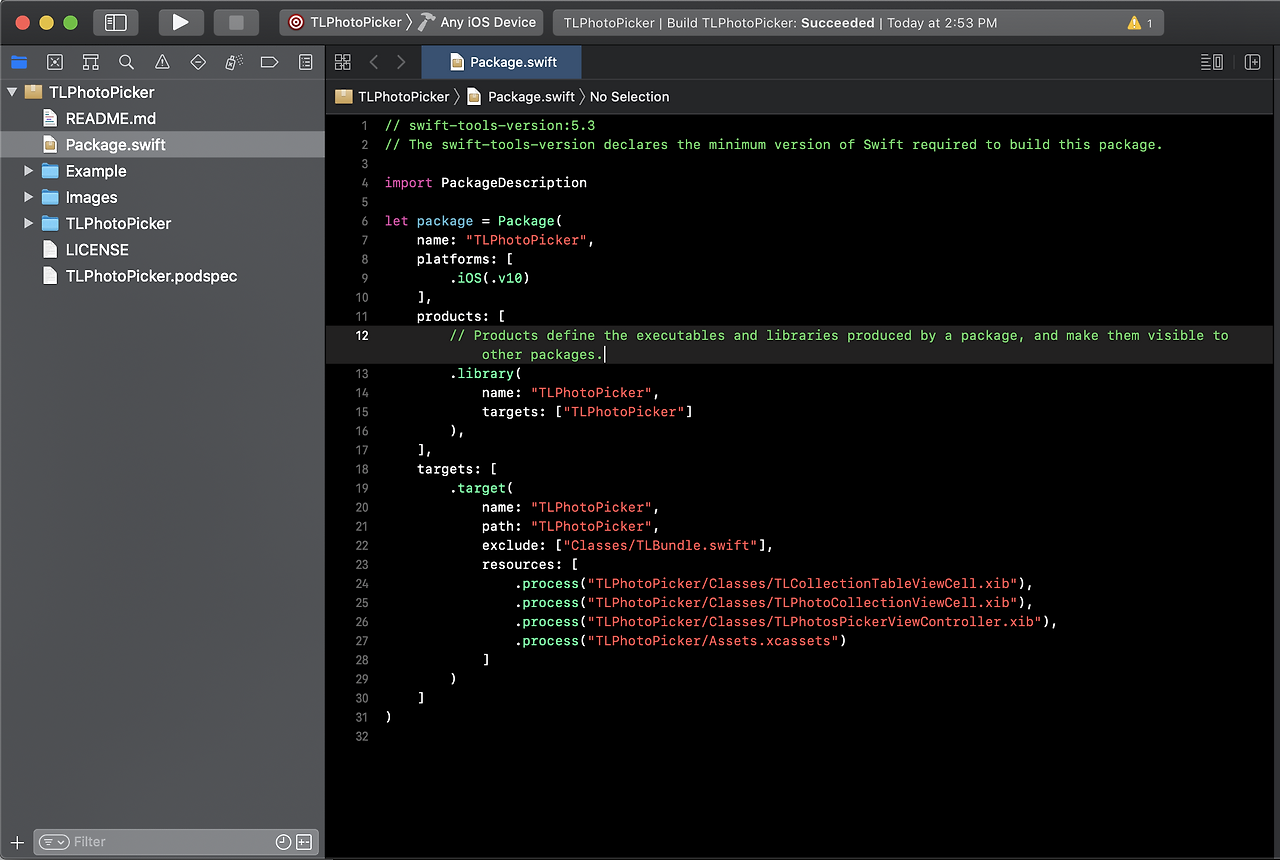The height and width of the screenshot is (860, 1280).
Task: Toggle the navigator sidebar visibility
Action: point(116,22)
